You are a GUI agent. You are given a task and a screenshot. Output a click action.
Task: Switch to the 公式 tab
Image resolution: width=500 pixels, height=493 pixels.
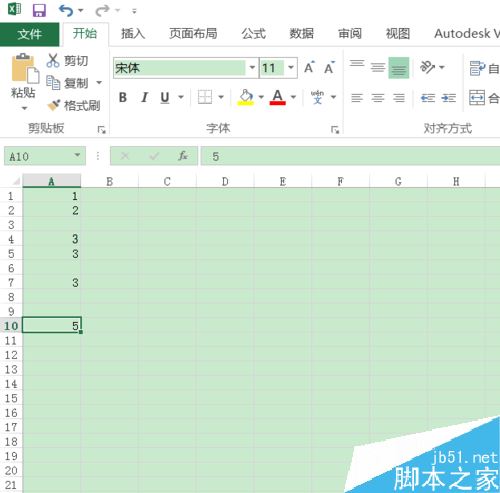click(x=254, y=34)
